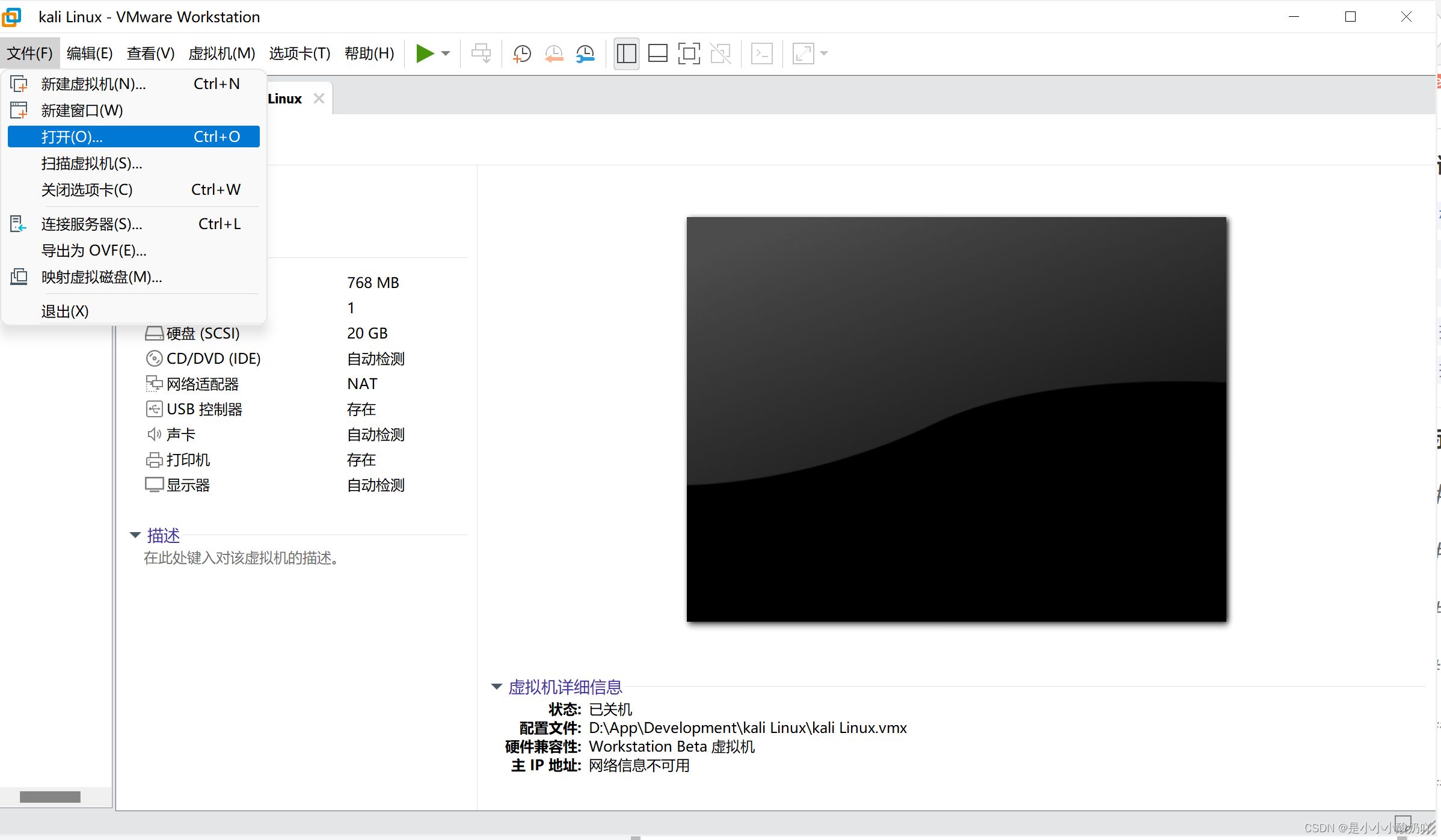Click the Unity mode toolbar icon
The image size is (1441, 840).
click(x=720, y=54)
